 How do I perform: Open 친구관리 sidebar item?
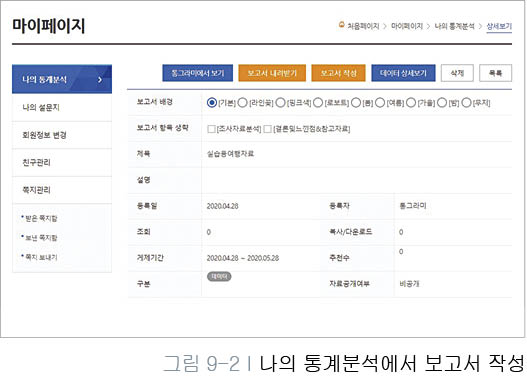(62, 163)
